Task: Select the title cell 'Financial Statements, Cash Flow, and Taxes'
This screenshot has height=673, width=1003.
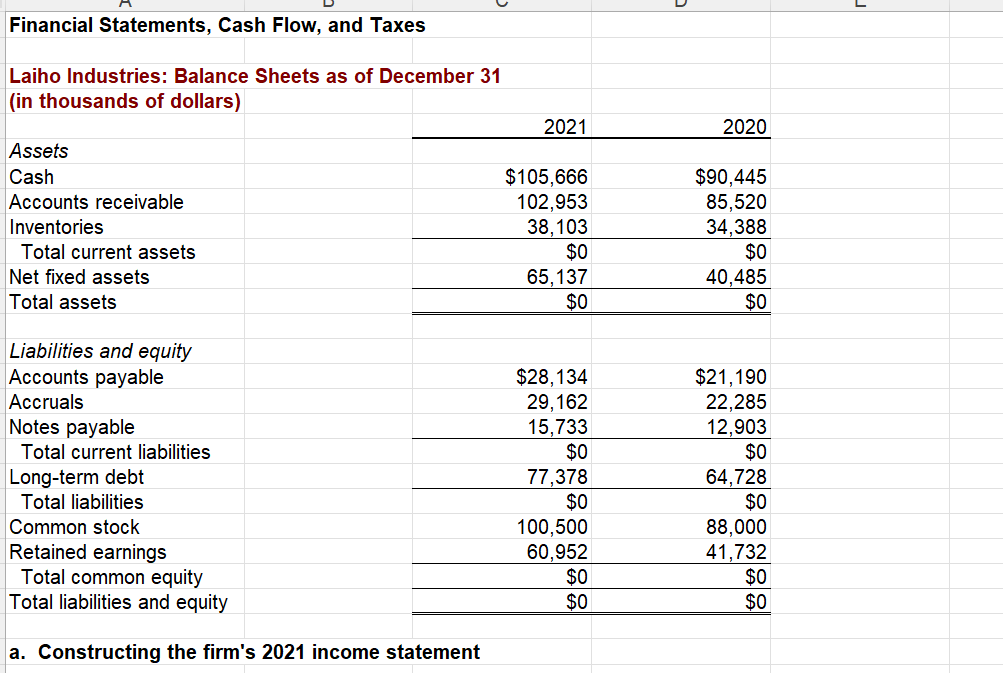Action: point(217,26)
